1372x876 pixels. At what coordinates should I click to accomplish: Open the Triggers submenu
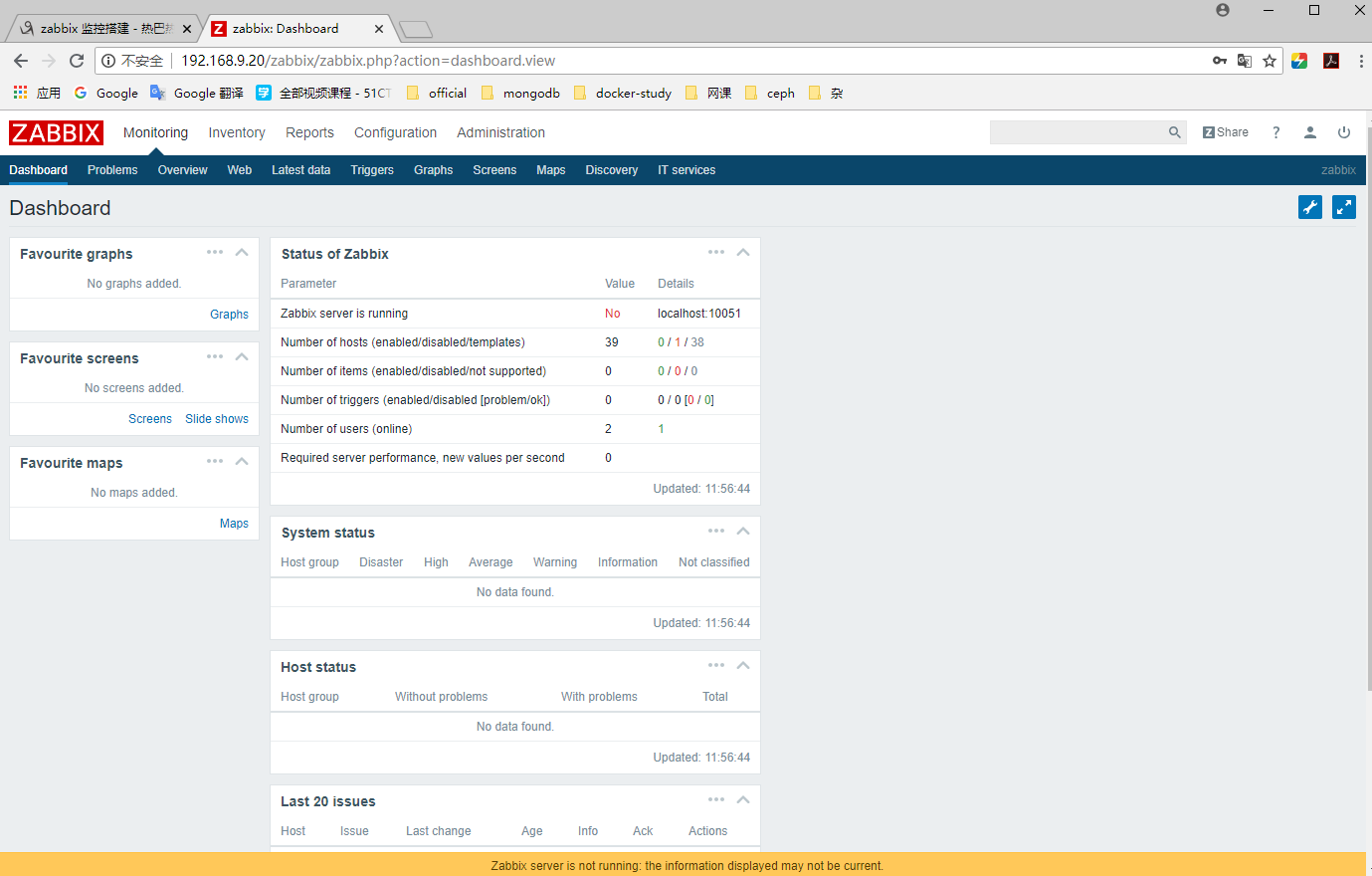372,170
